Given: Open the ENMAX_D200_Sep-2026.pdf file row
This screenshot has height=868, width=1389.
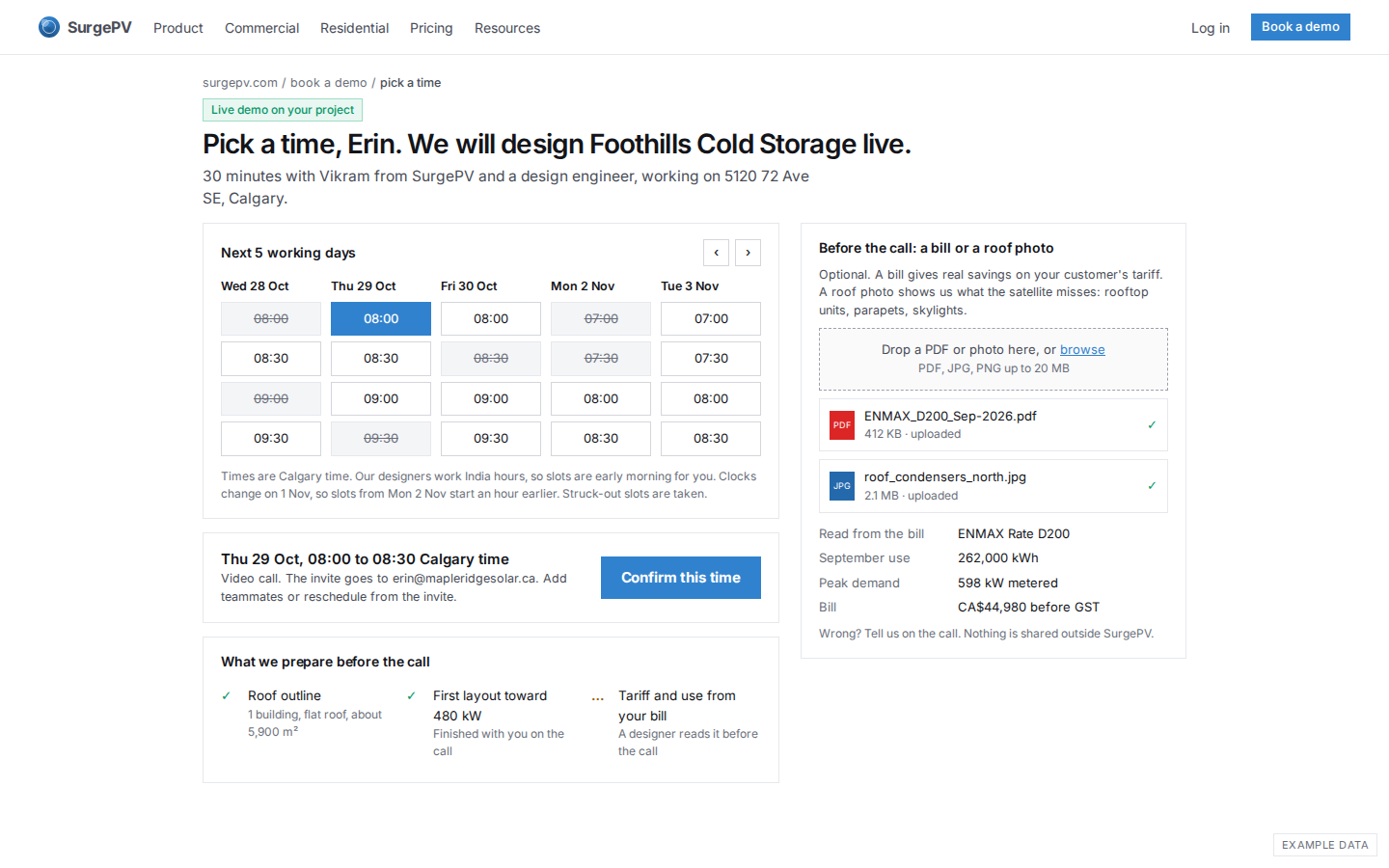Looking at the screenshot, I should (994, 425).
